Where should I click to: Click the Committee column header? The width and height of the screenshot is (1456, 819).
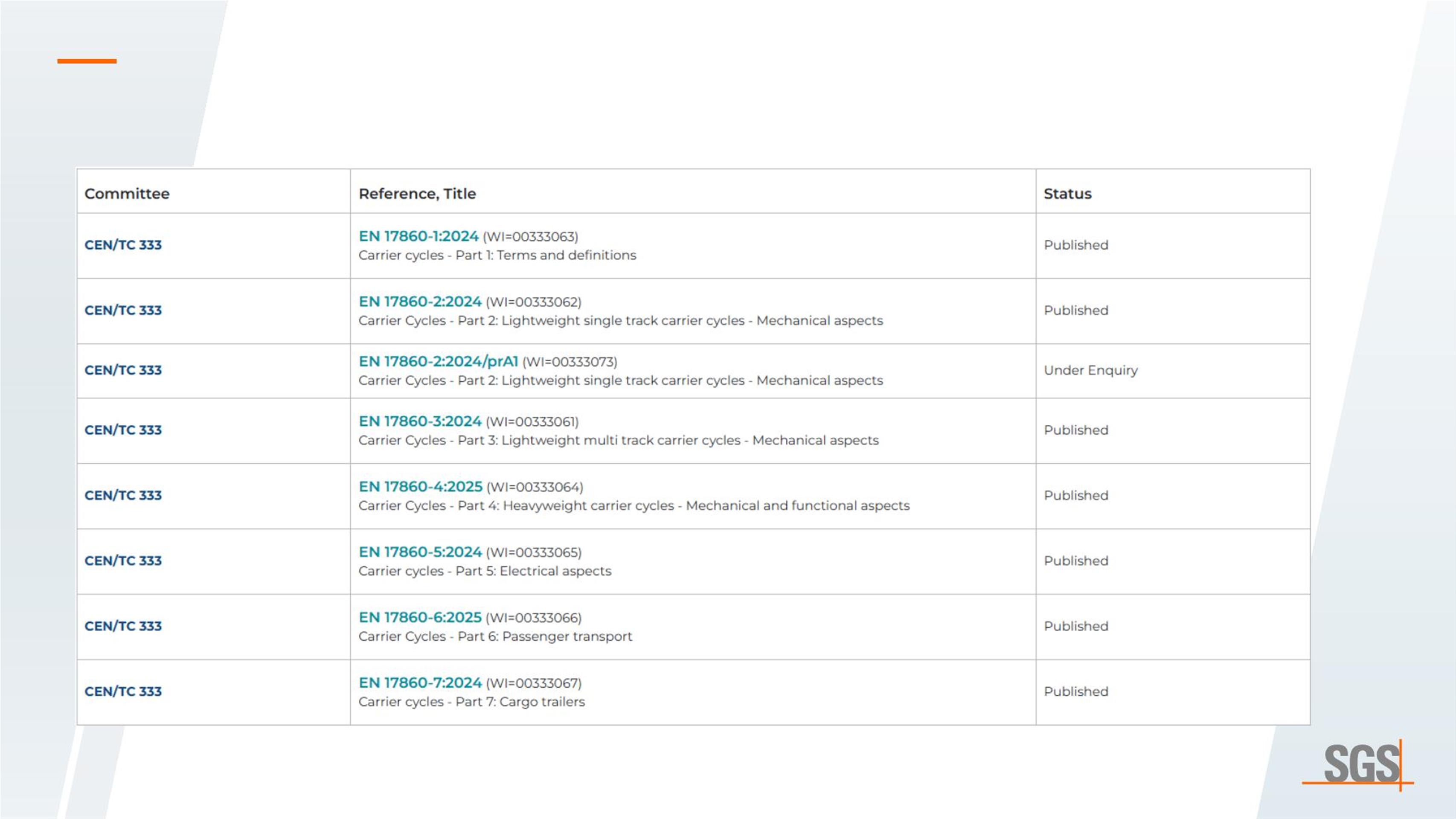(127, 194)
